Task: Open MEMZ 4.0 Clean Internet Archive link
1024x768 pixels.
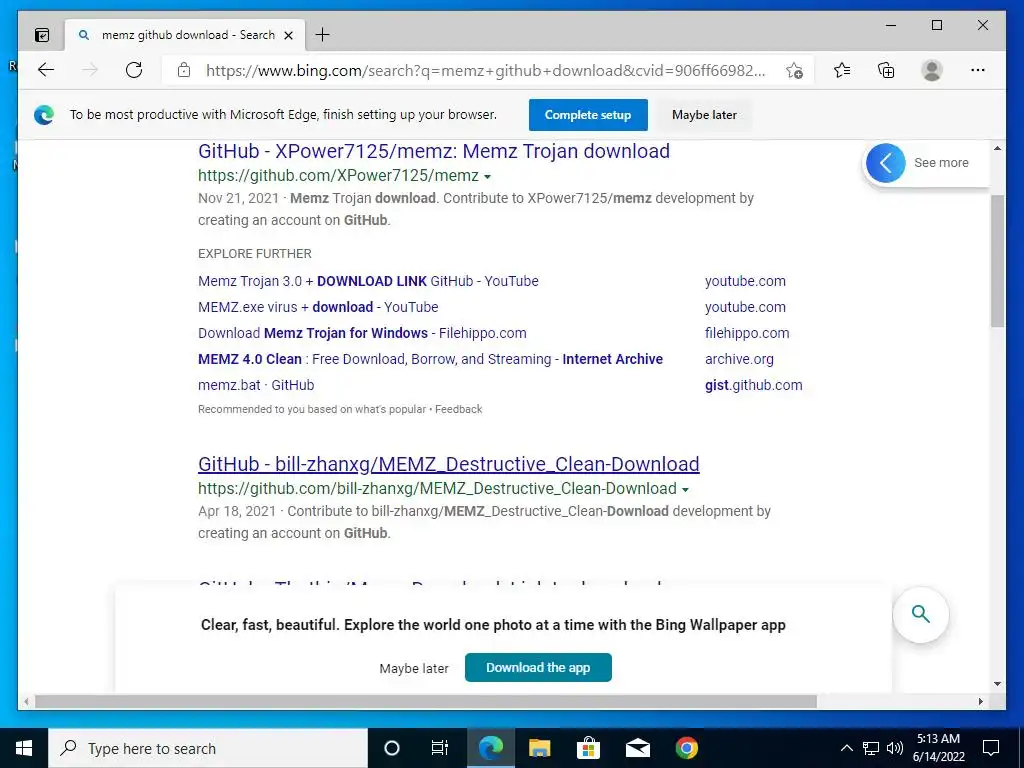Action: [430, 359]
